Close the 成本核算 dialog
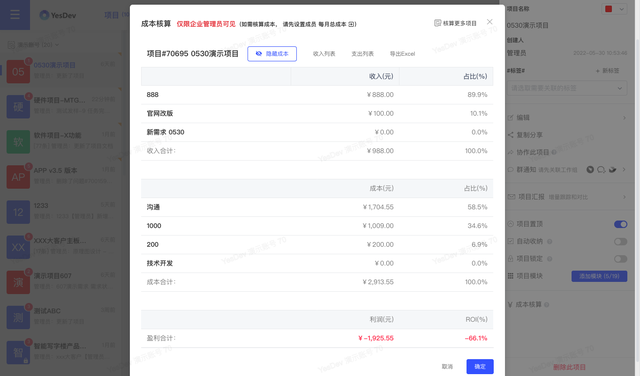The width and height of the screenshot is (640, 376). pyautogui.click(x=489, y=22)
